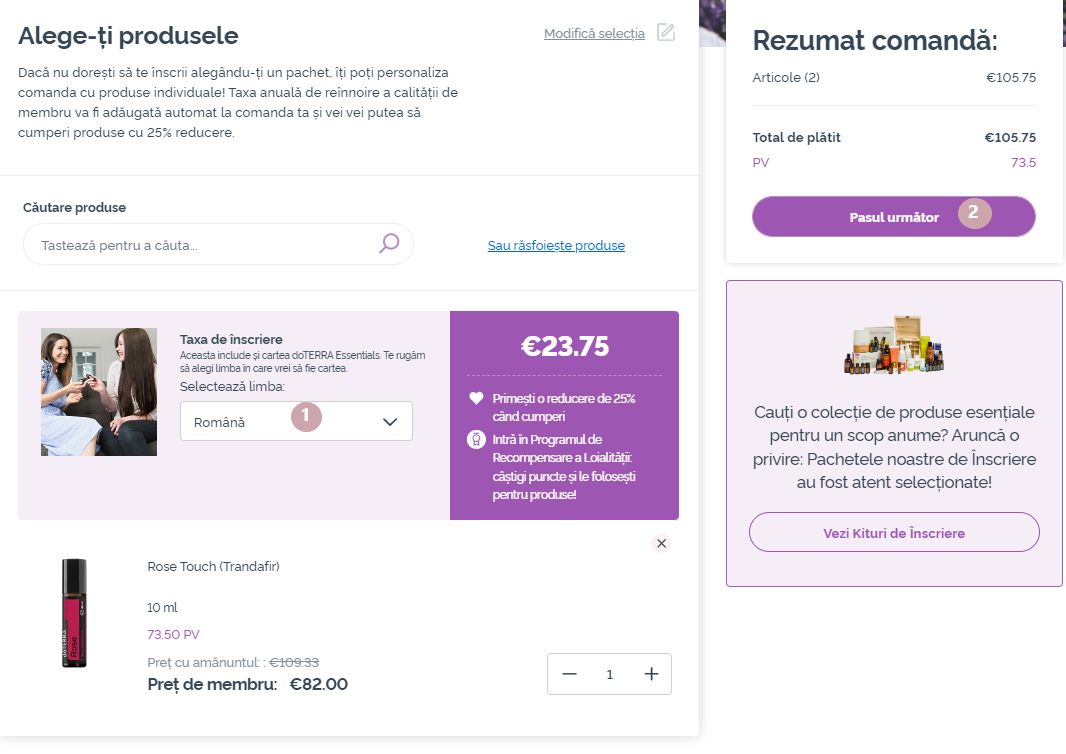The image size is (1066, 754).
Task: Click the €23.75 enrollment fee price
Action: point(564,347)
